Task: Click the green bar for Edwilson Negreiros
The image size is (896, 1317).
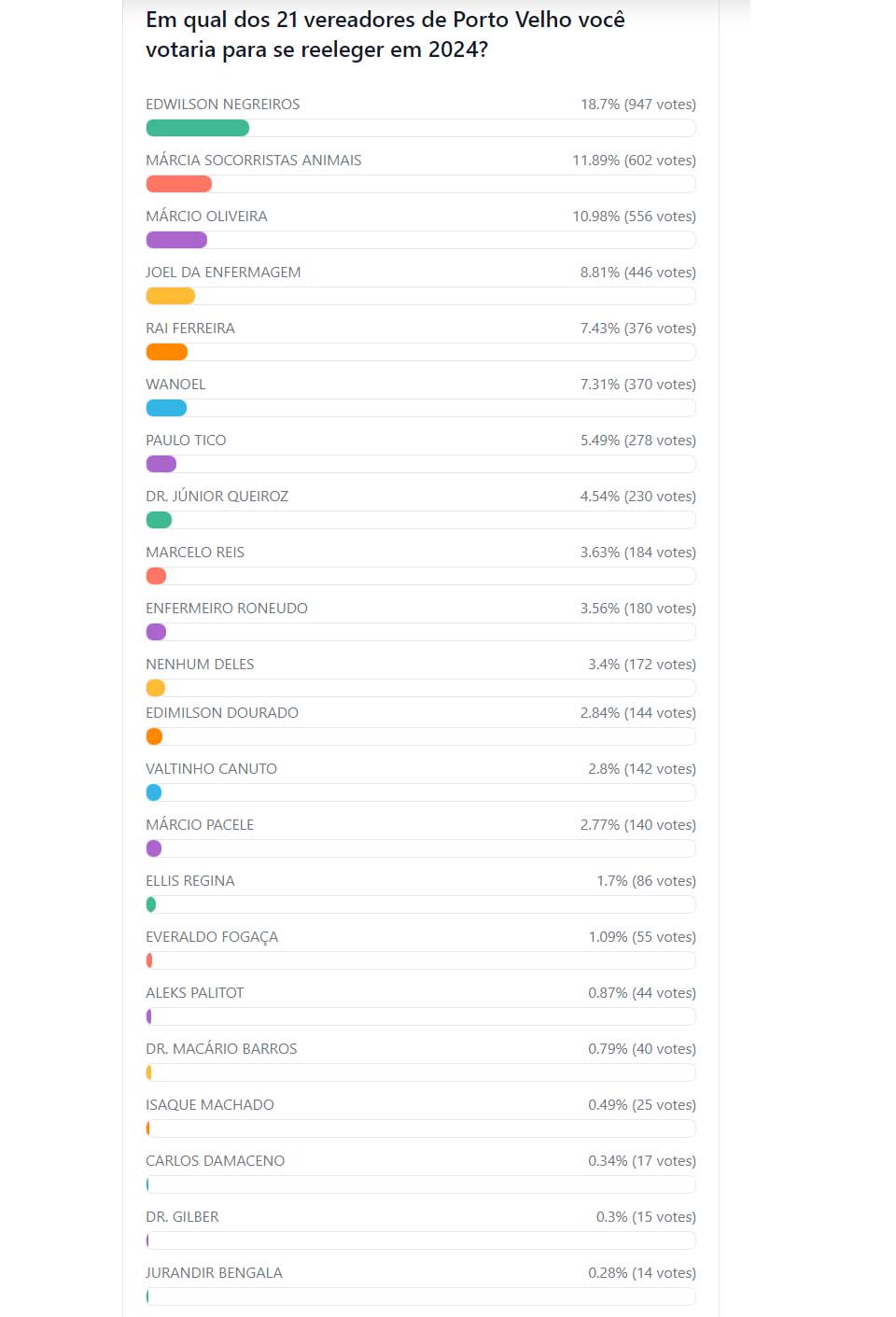Action: pos(198,128)
